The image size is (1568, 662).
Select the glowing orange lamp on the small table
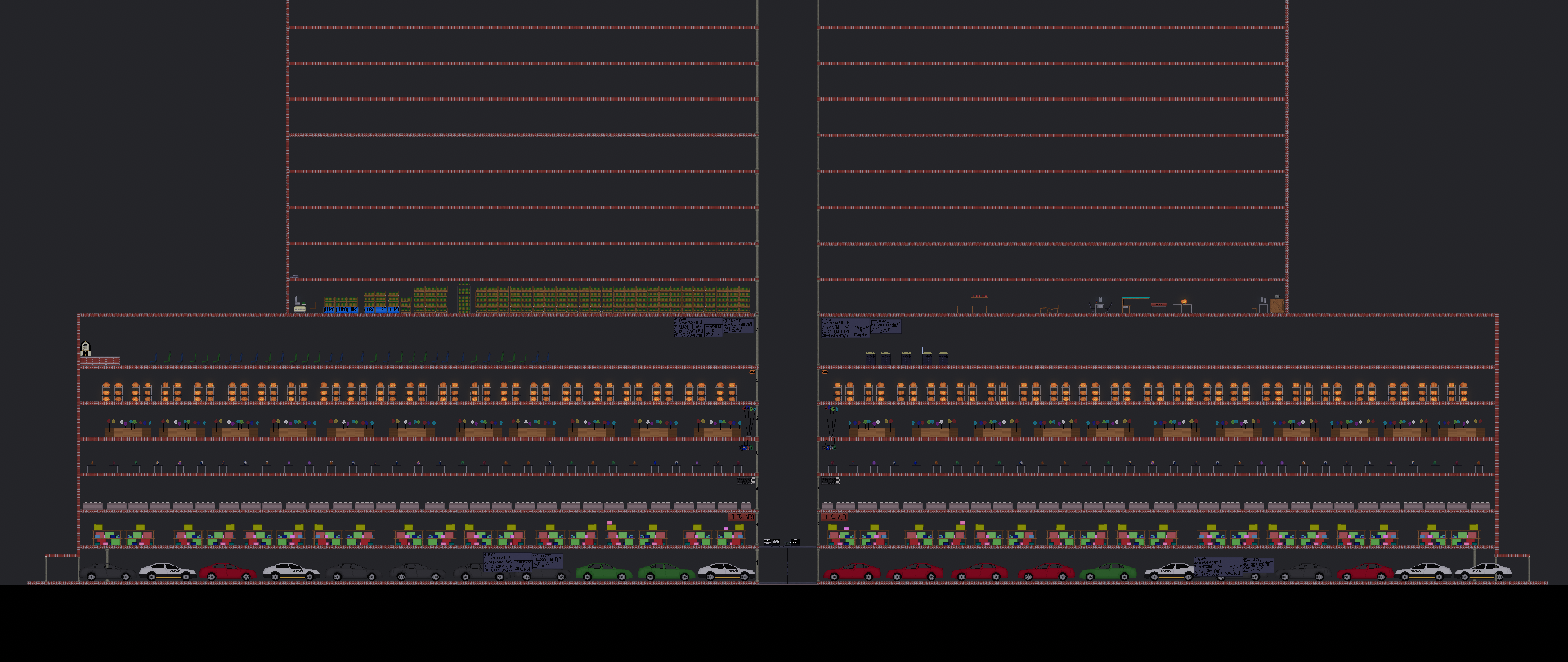[x=1183, y=302]
